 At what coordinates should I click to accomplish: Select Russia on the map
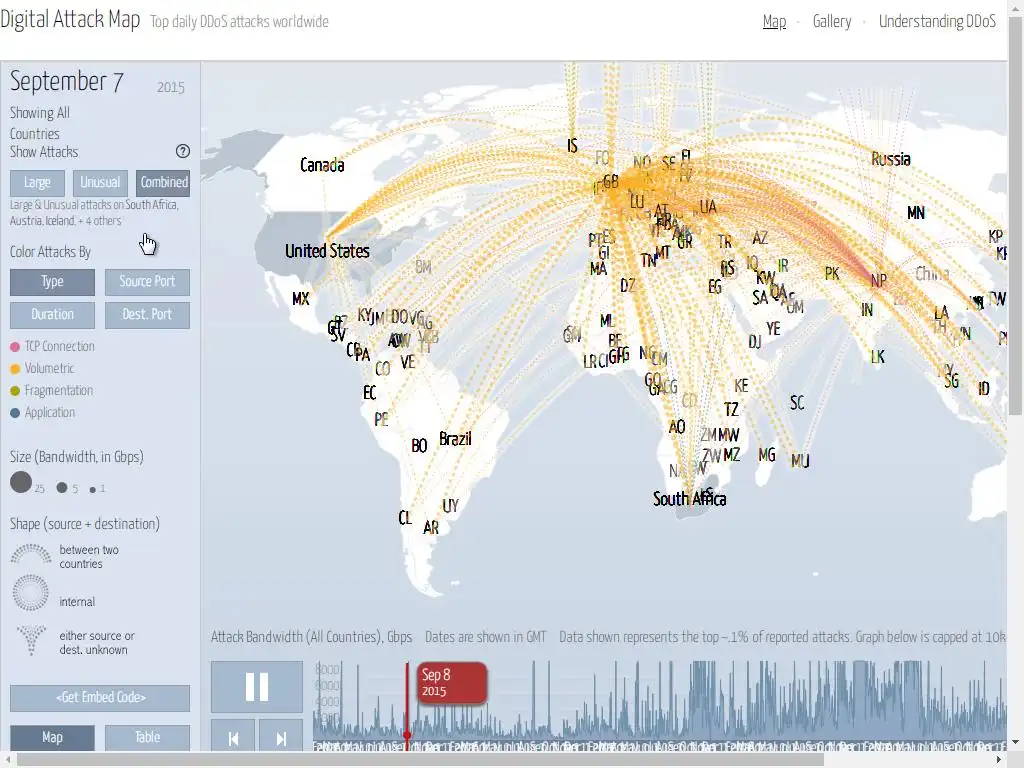tap(891, 159)
